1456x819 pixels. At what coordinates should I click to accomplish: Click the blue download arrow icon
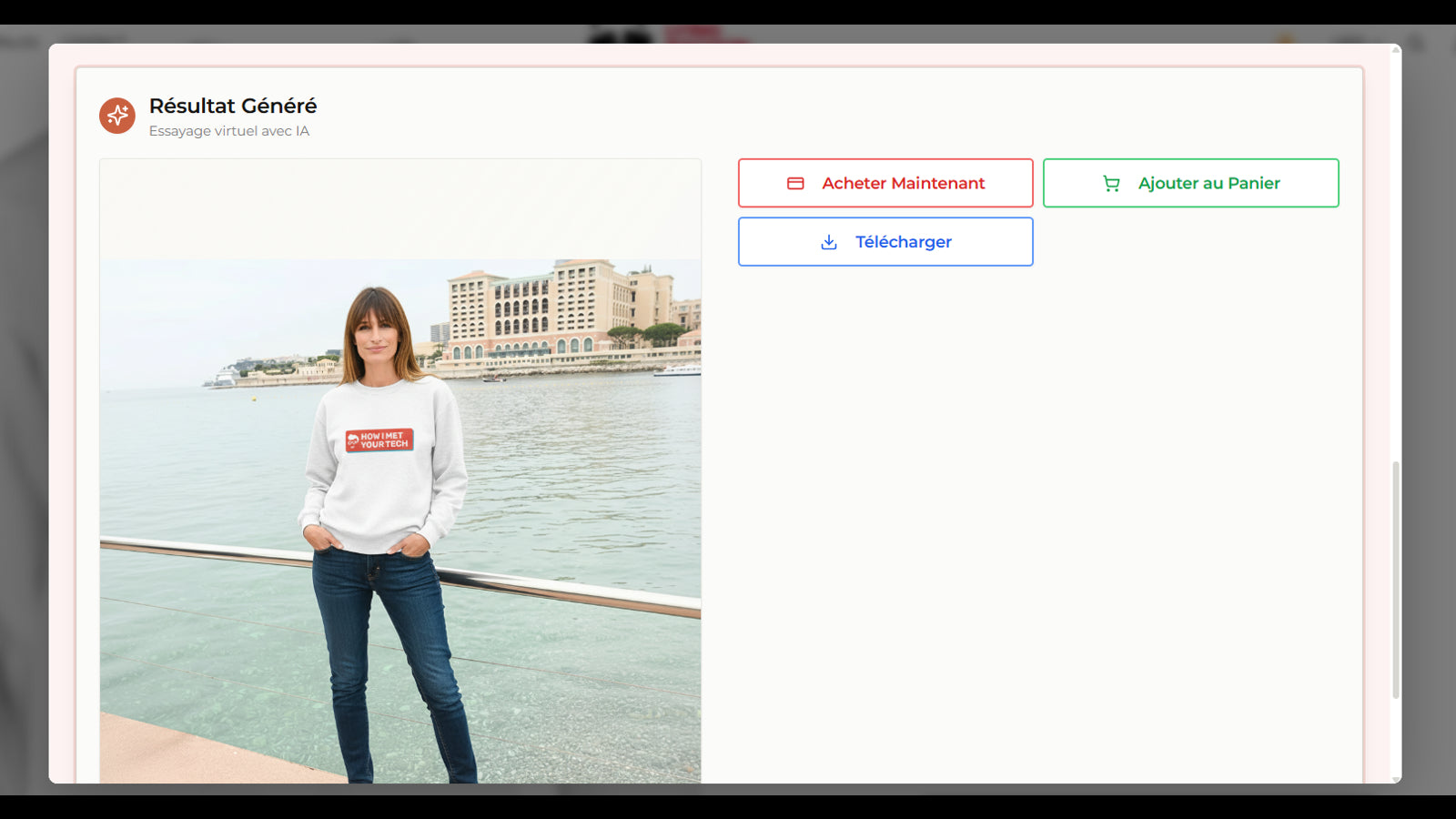[x=828, y=242]
